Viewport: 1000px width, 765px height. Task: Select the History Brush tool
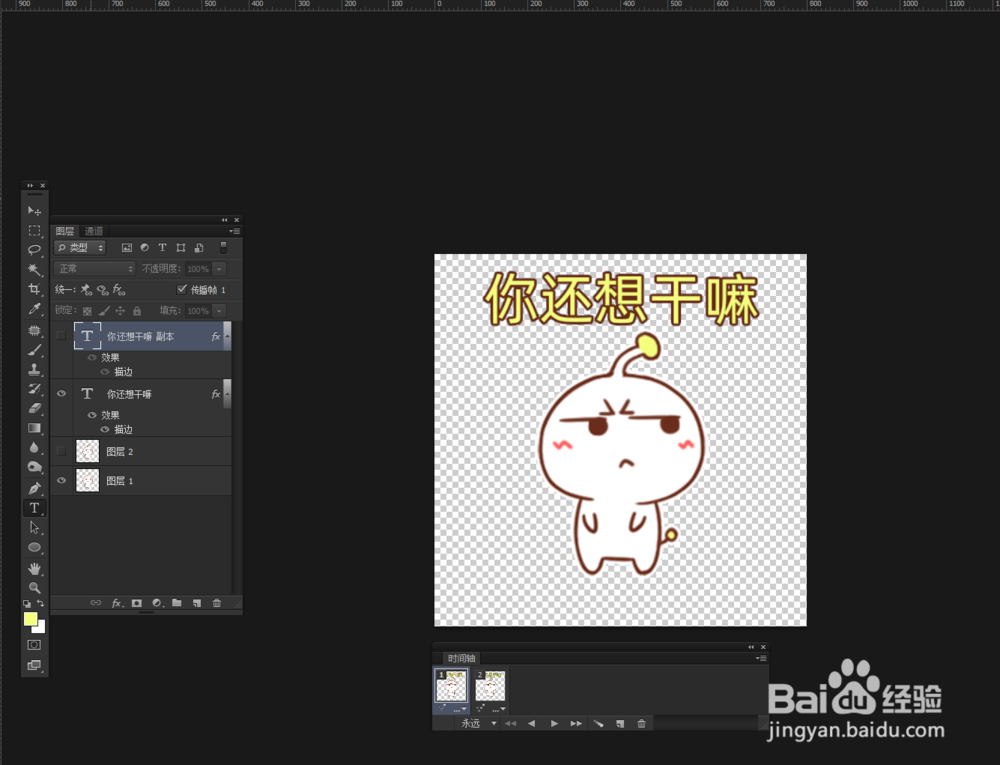tap(34, 389)
